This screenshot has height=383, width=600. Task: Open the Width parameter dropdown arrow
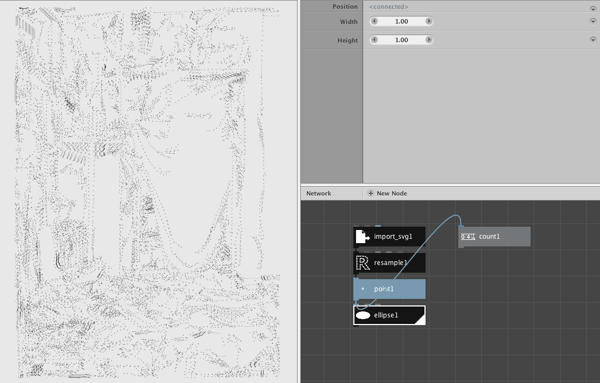[x=593, y=21]
